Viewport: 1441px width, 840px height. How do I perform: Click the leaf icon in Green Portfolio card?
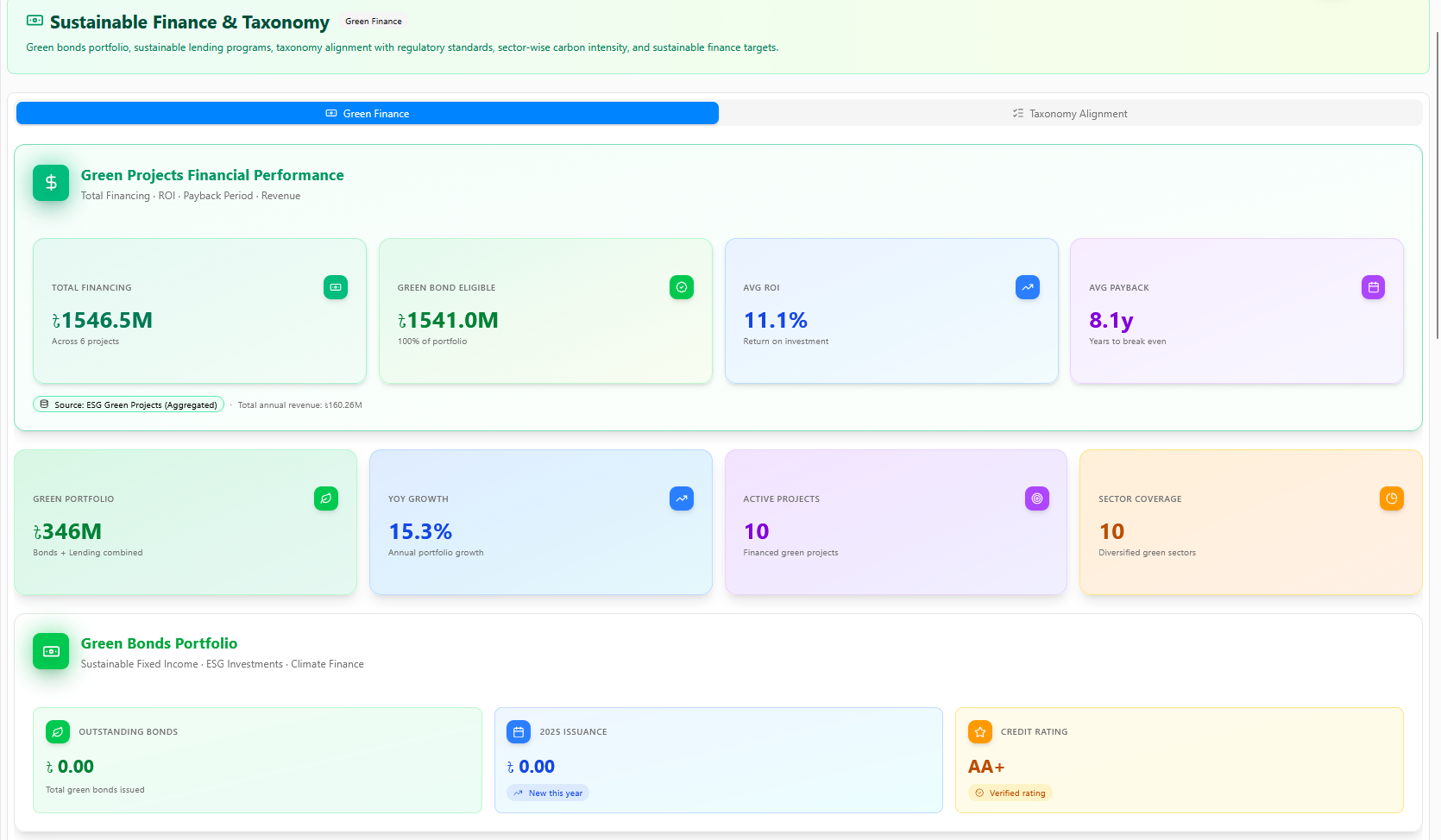[326, 498]
